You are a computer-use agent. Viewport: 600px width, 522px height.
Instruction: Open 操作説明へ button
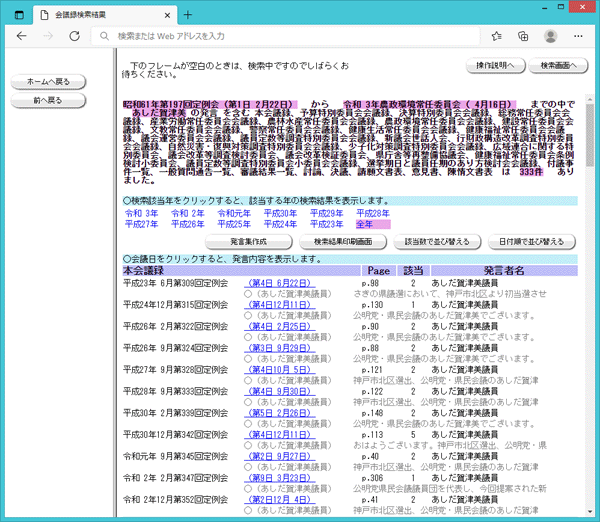point(495,66)
